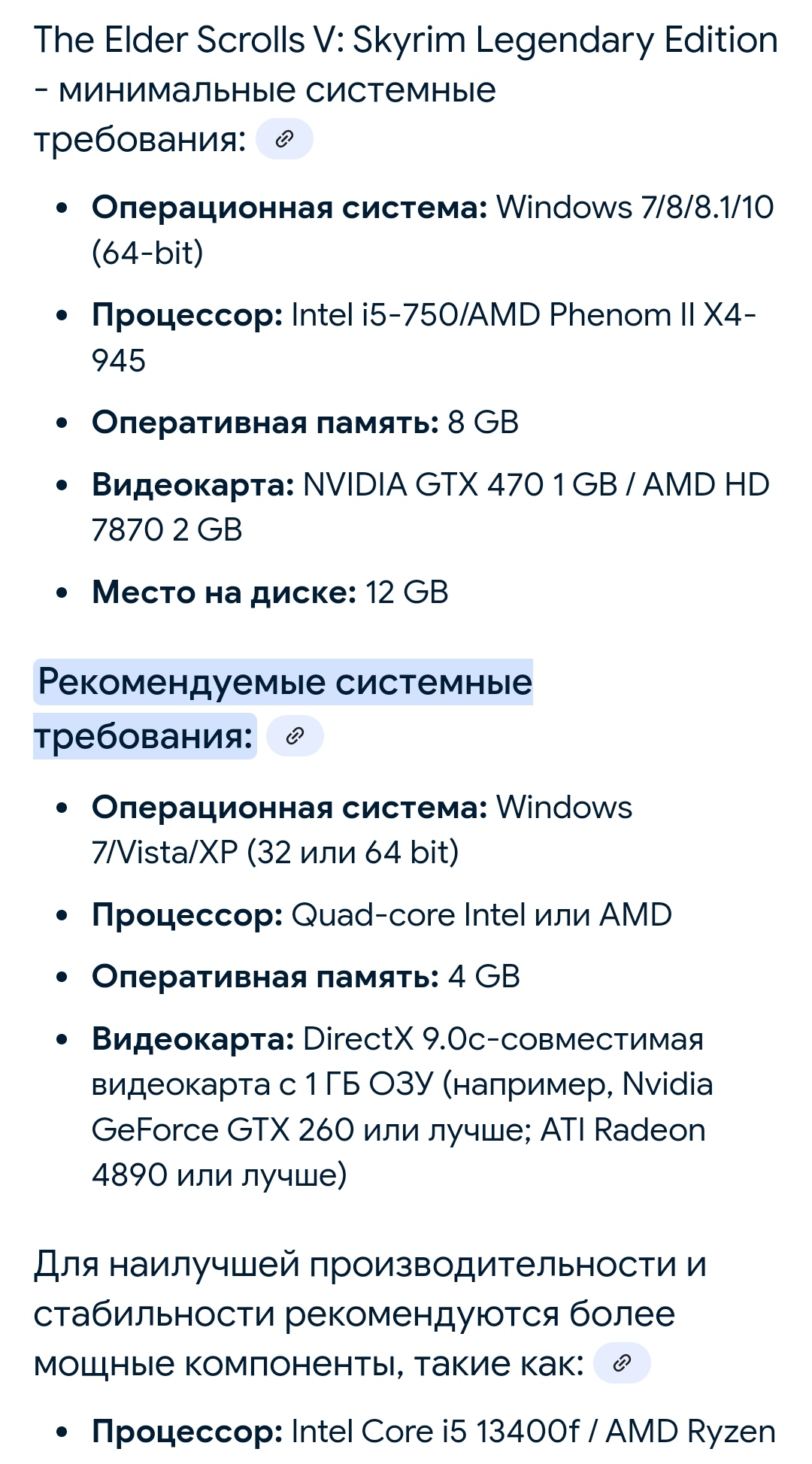Click highlighted 'Рекомендуемые системные' heading text
The height and width of the screenshot is (1464, 812).
tap(285, 682)
